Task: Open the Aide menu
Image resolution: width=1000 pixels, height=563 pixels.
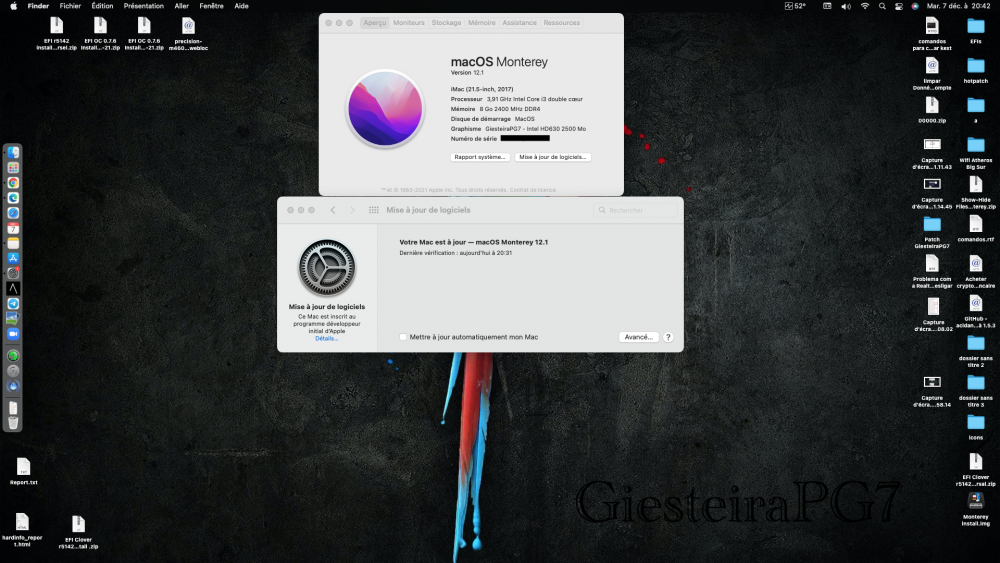Action: (241, 6)
